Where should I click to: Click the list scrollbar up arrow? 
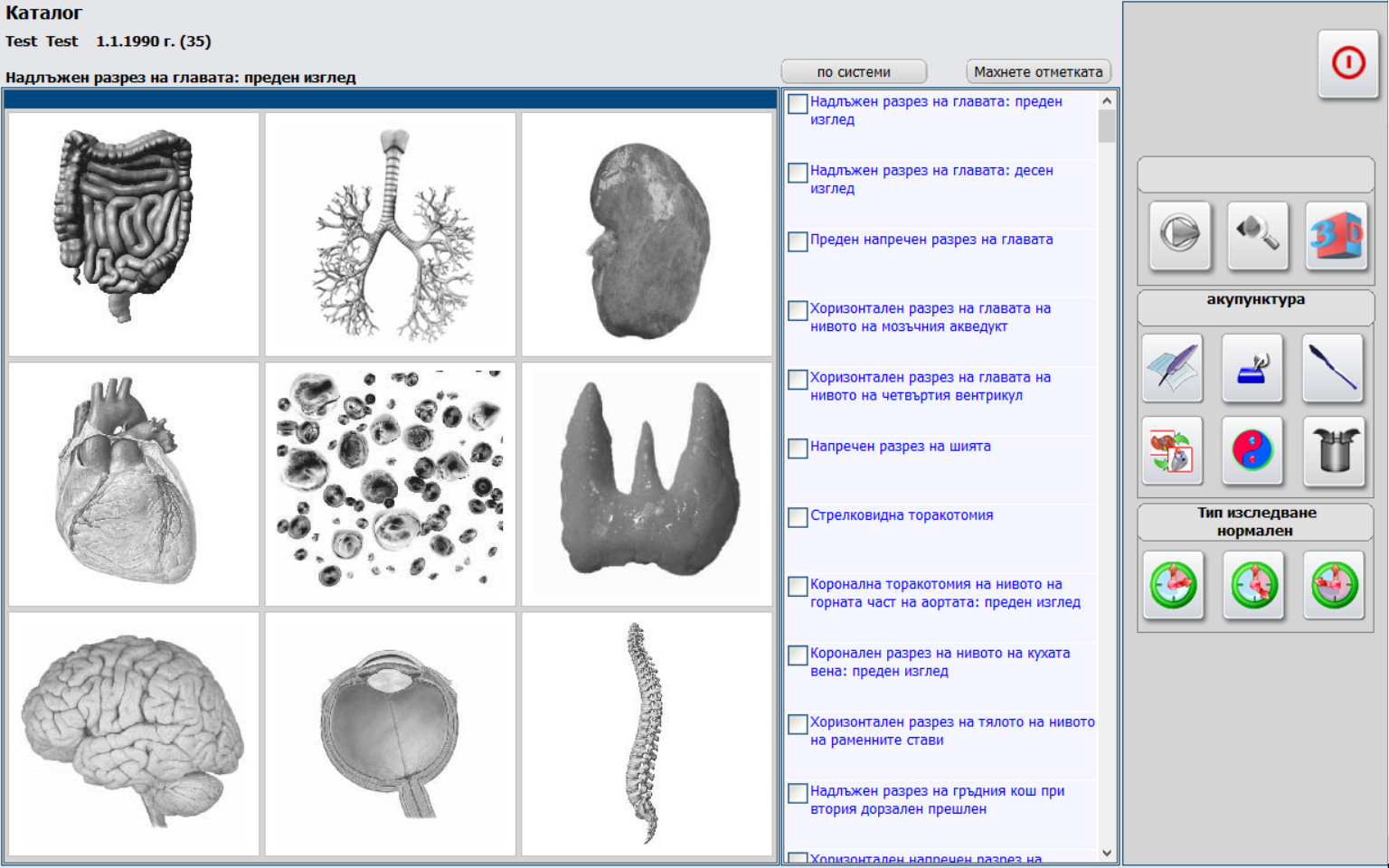tap(1107, 101)
